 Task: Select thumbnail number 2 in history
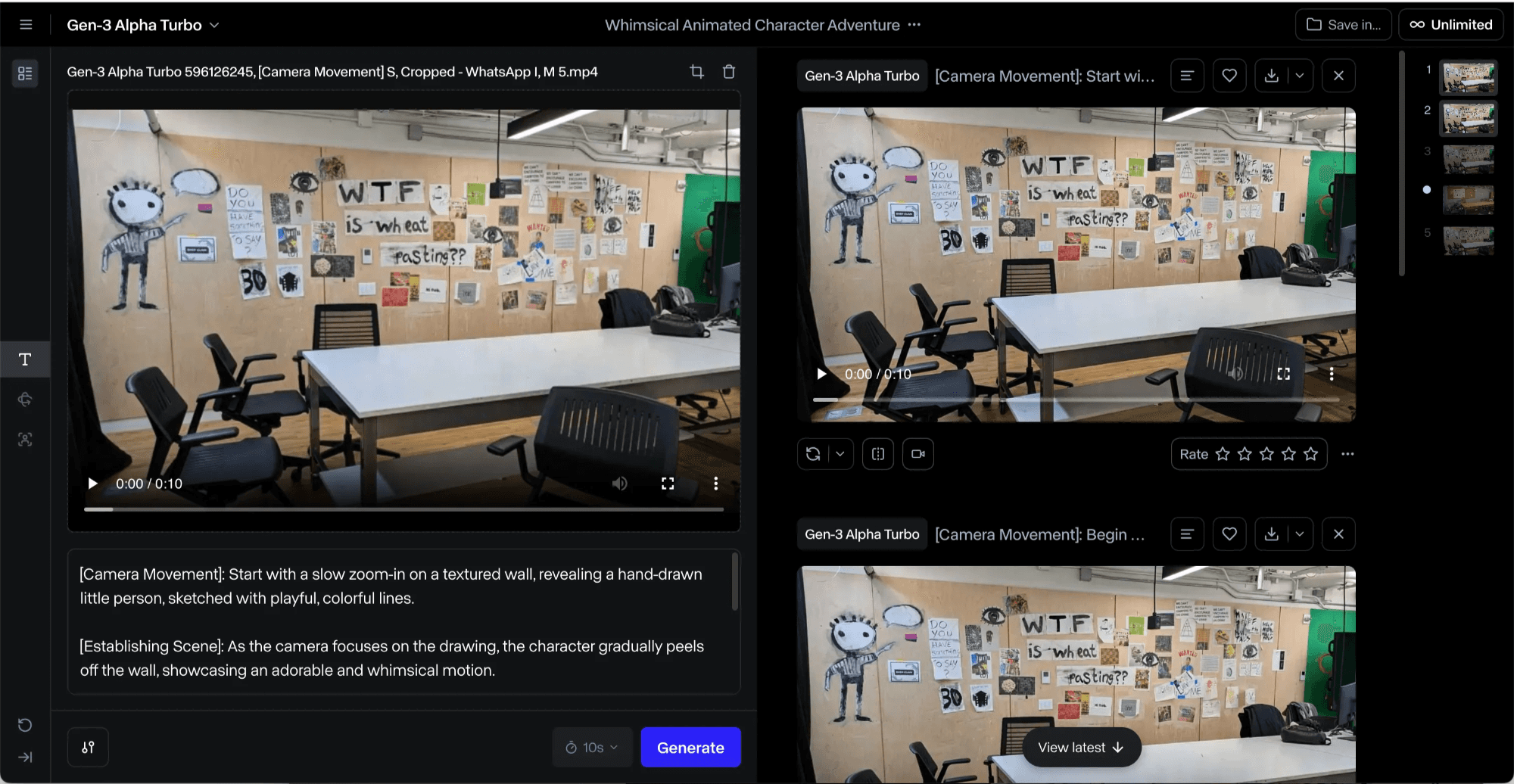pos(1468,119)
